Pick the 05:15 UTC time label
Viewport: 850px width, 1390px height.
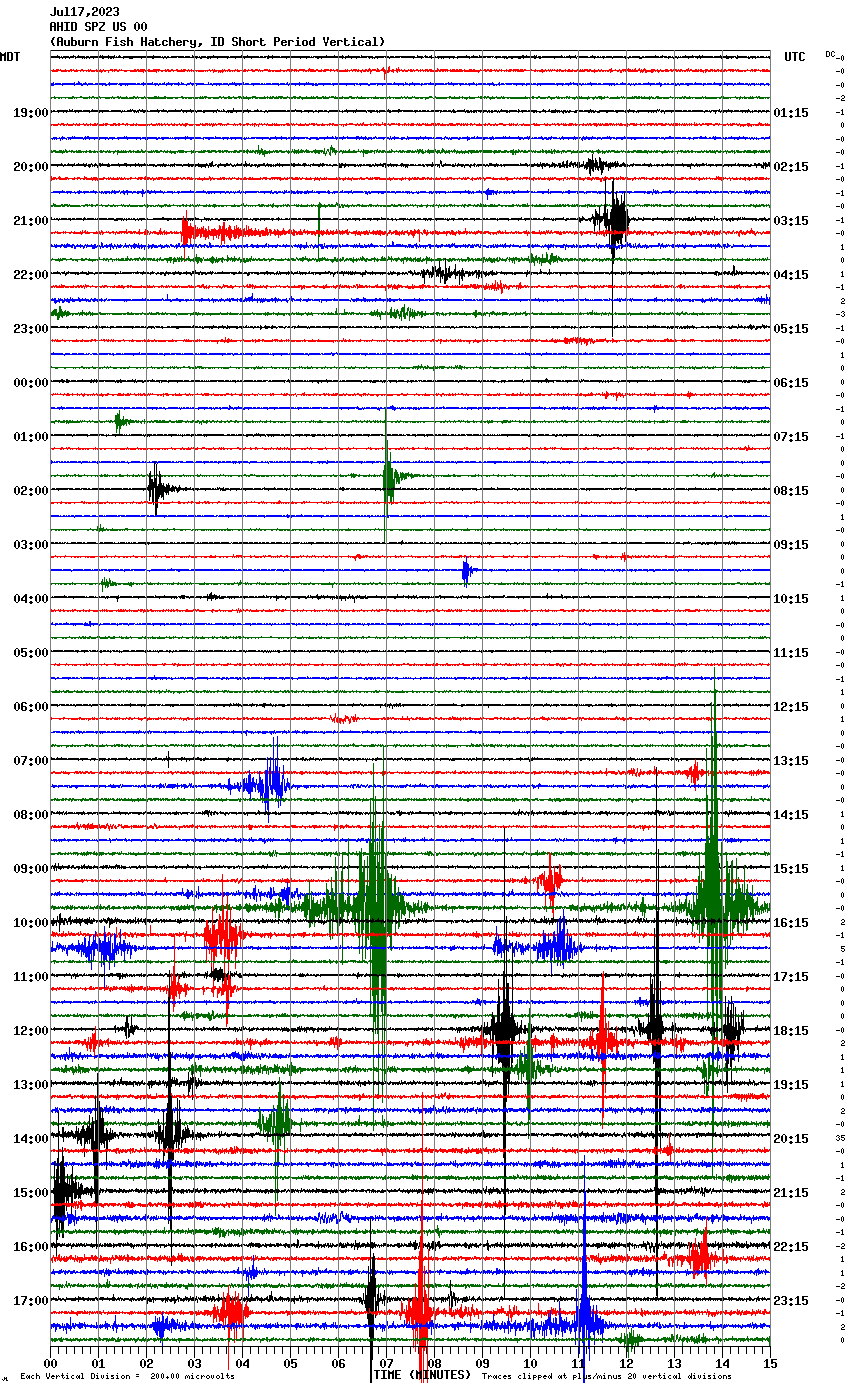pyautogui.click(x=791, y=329)
